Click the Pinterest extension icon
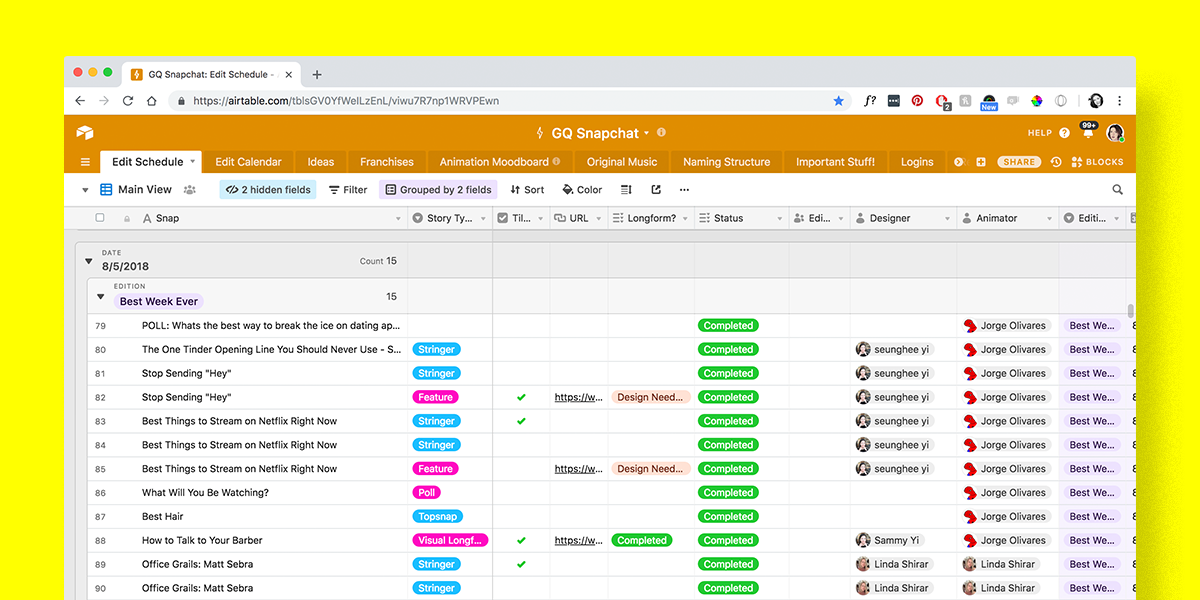Screen dimensions: 1200x600 [x=917, y=101]
